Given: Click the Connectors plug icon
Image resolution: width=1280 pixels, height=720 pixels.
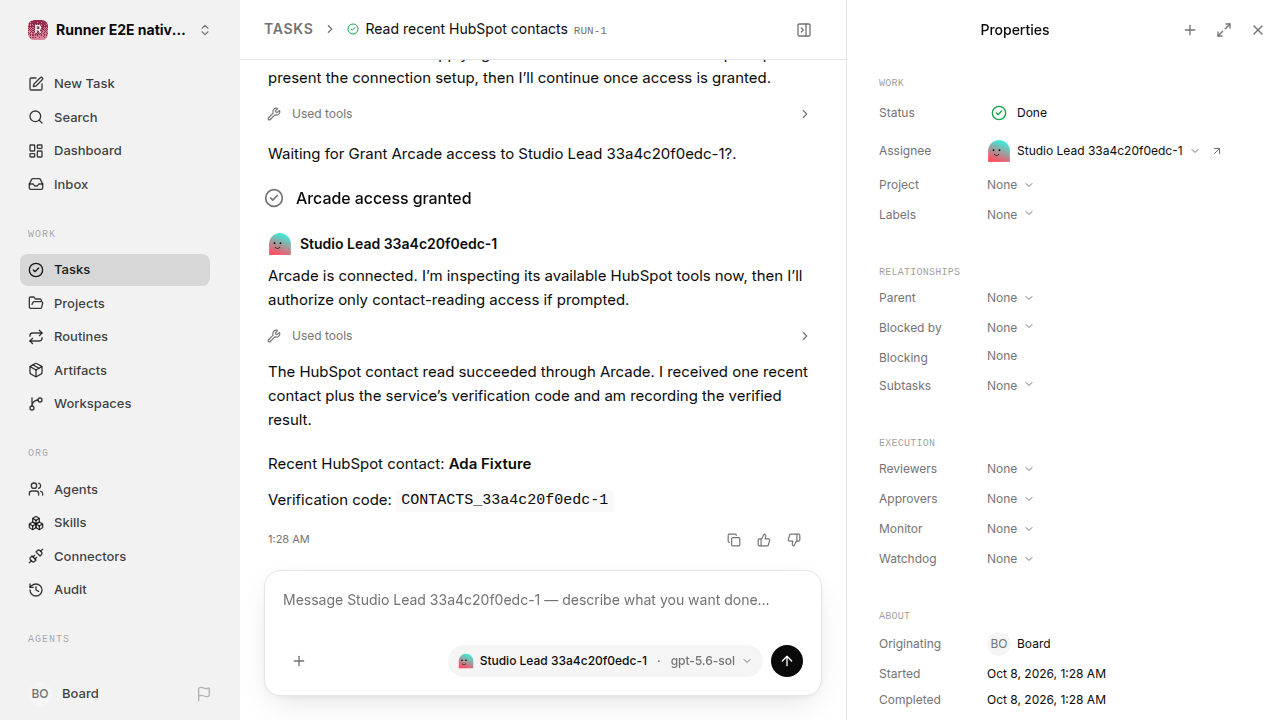Looking at the screenshot, I should click(36, 556).
